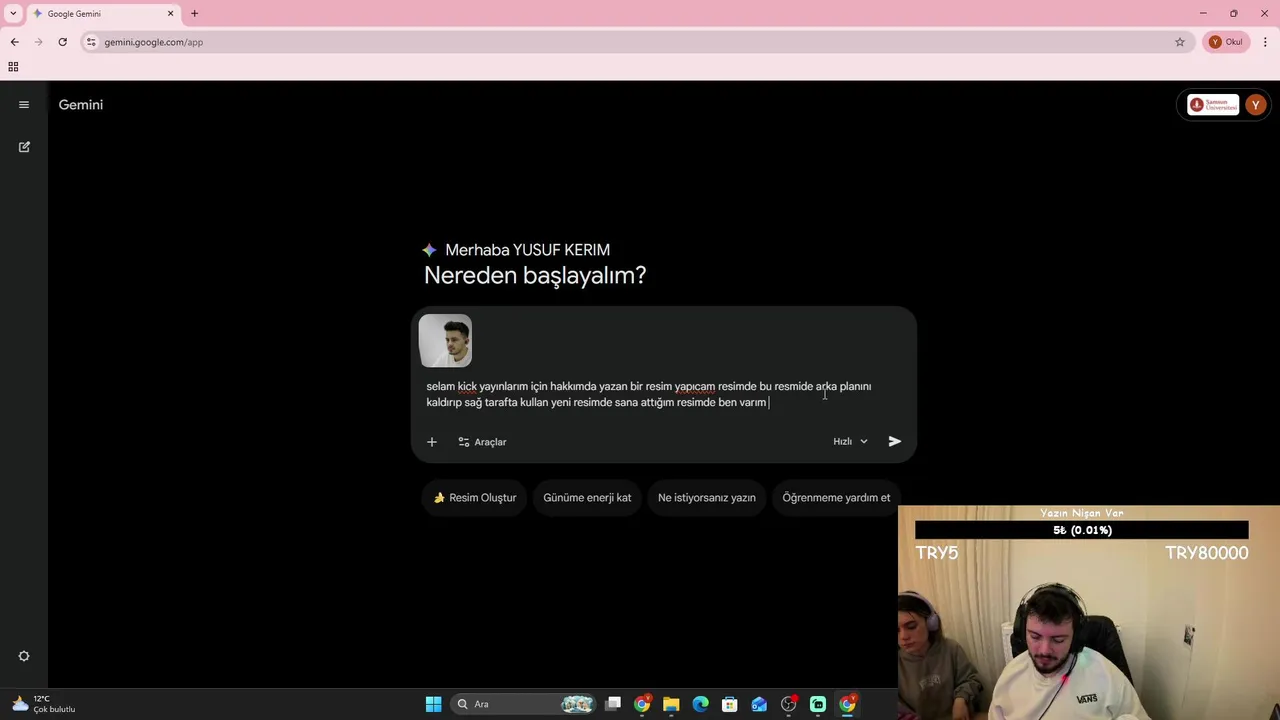This screenshot has width=1280, height=720.
Task: Send the prompt with the arrow icon
Action: [895, 441]
